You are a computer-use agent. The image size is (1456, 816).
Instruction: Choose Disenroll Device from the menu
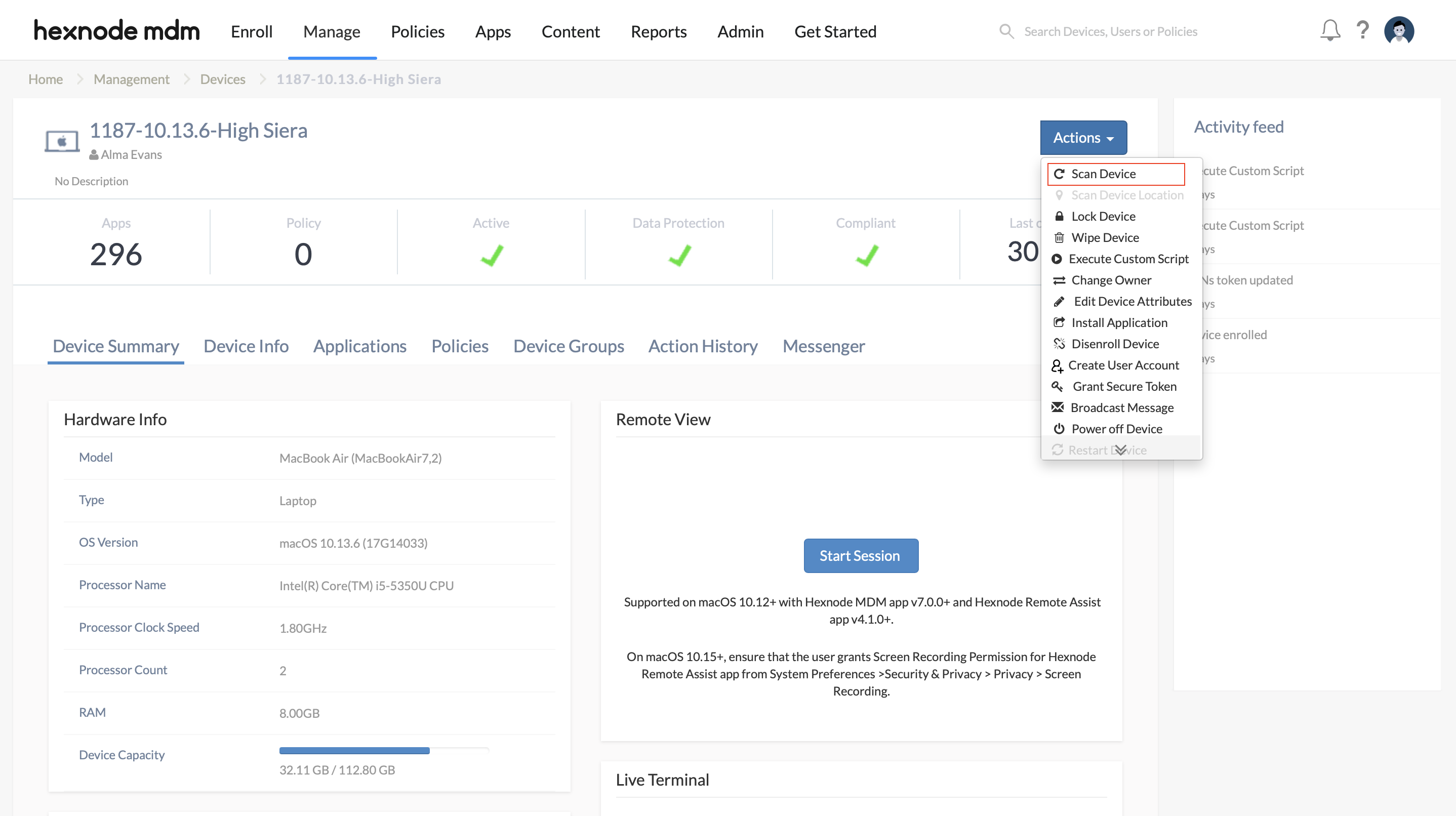point(1115,344)
